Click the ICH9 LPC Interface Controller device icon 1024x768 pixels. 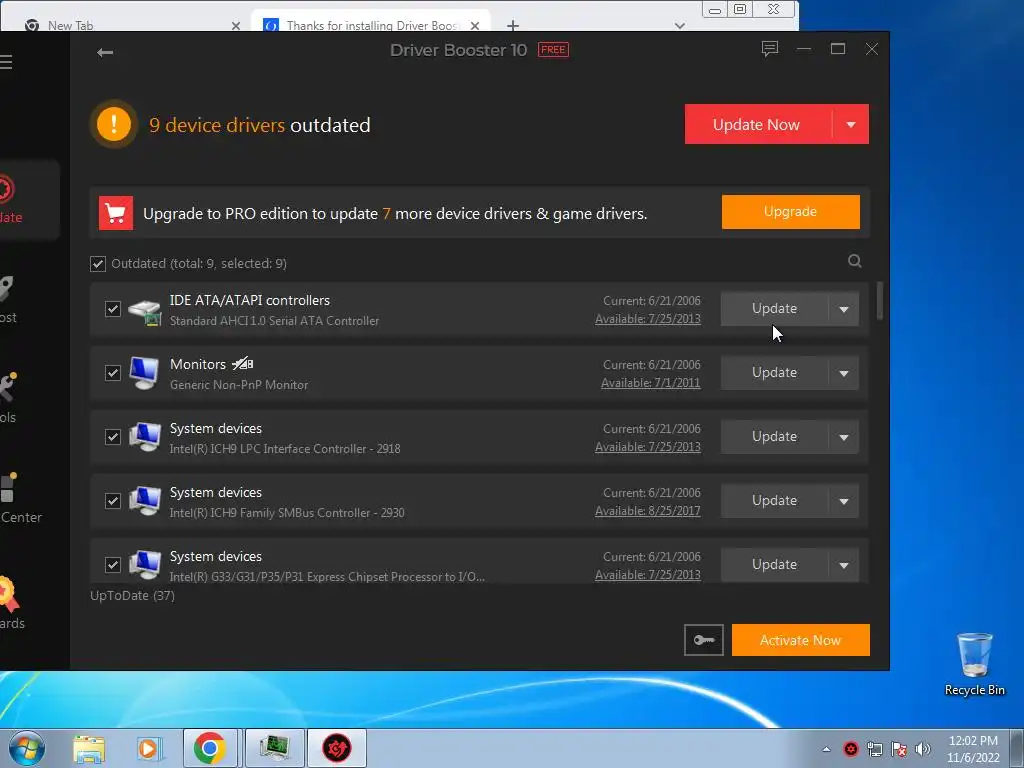[144, 436]
